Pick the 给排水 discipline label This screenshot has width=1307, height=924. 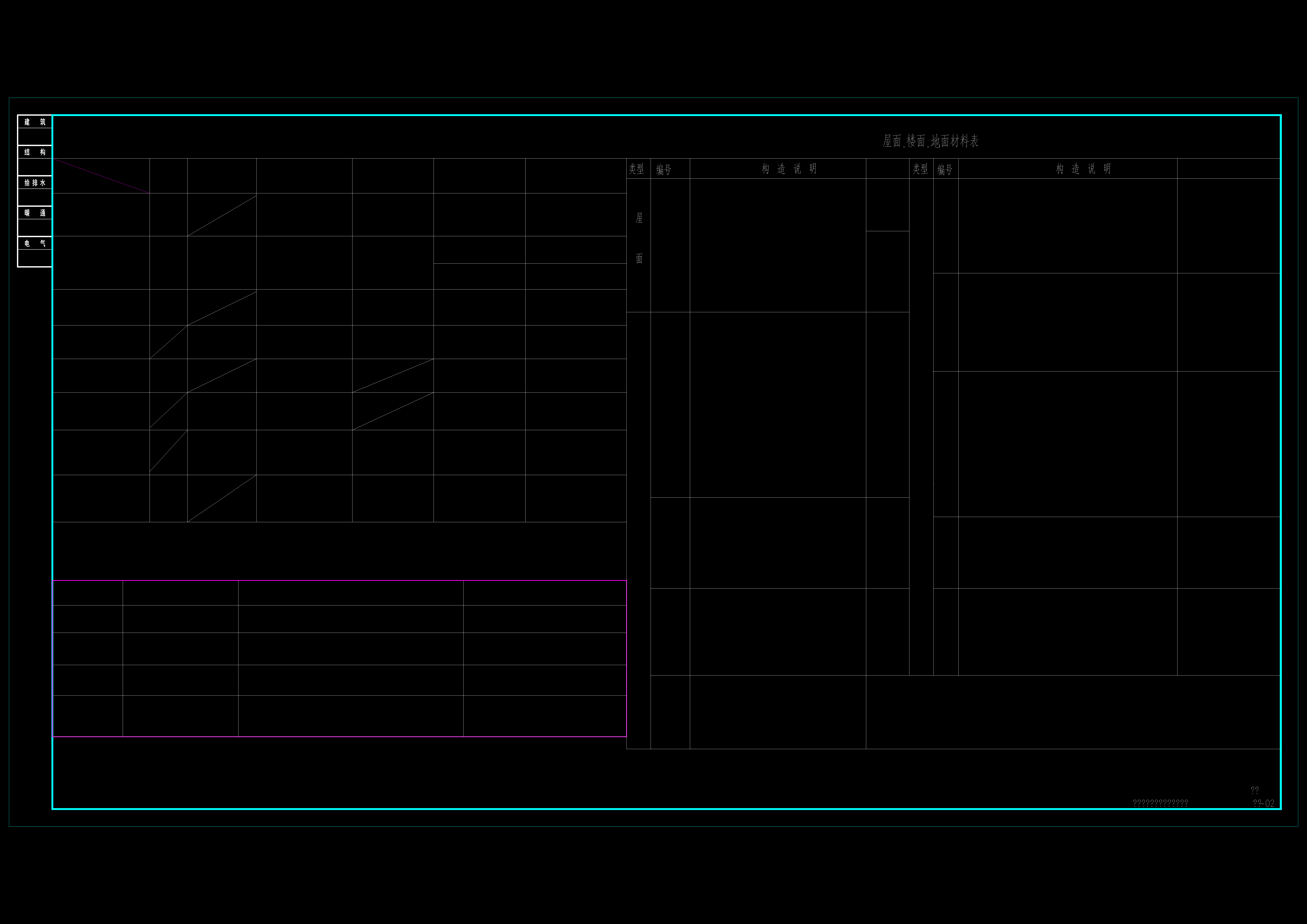(35, 183)
